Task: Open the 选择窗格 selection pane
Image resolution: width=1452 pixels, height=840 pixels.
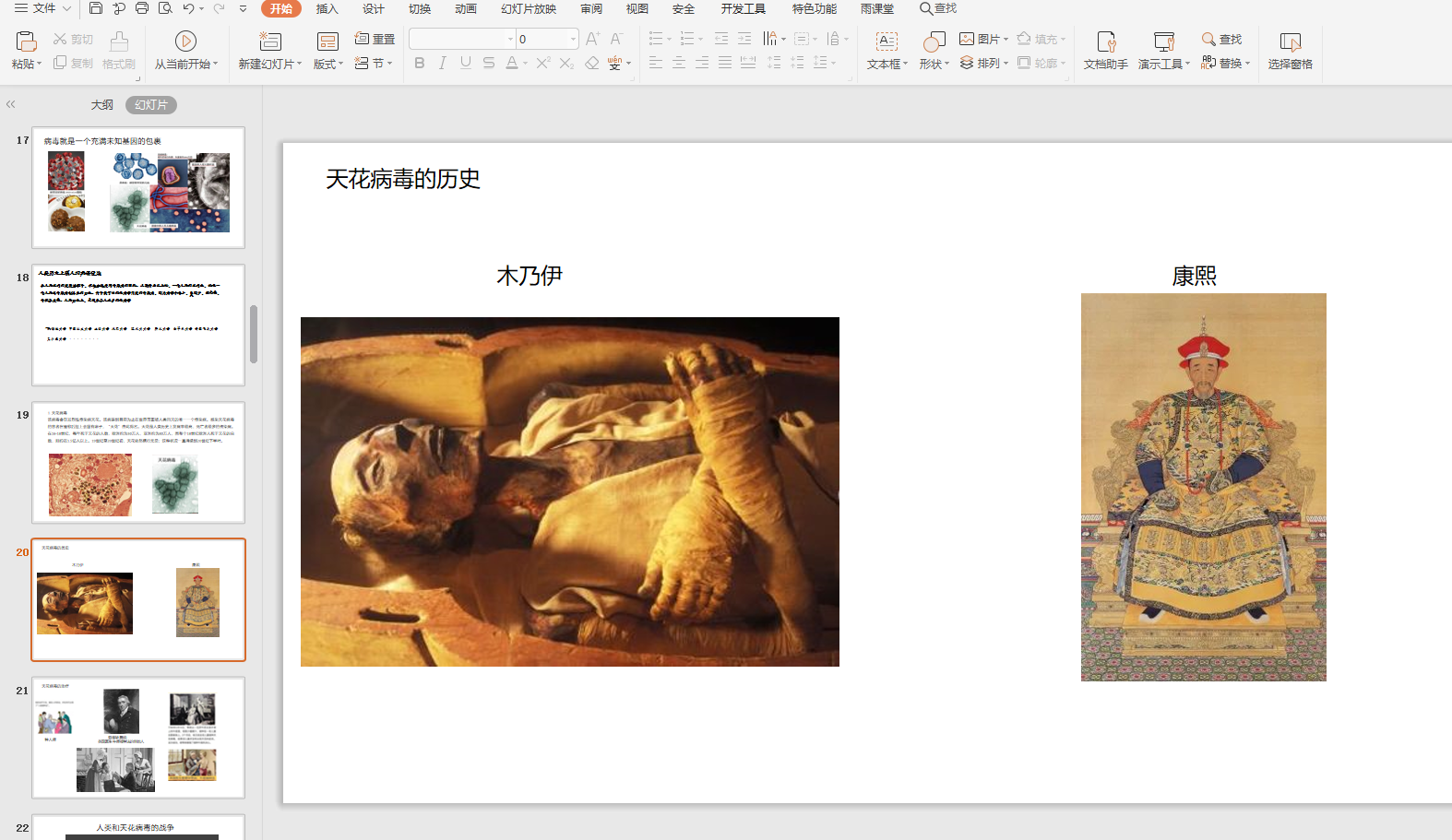Action: [1290, 41]
